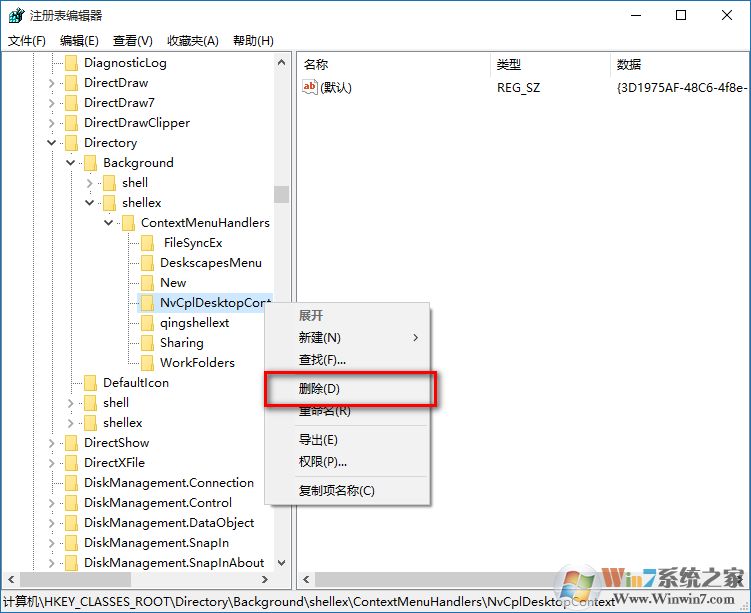Image resolution: width=751 pixels, height=613 pixels.
Task: Open the 文件(F) menu
Action: [27, 41]
